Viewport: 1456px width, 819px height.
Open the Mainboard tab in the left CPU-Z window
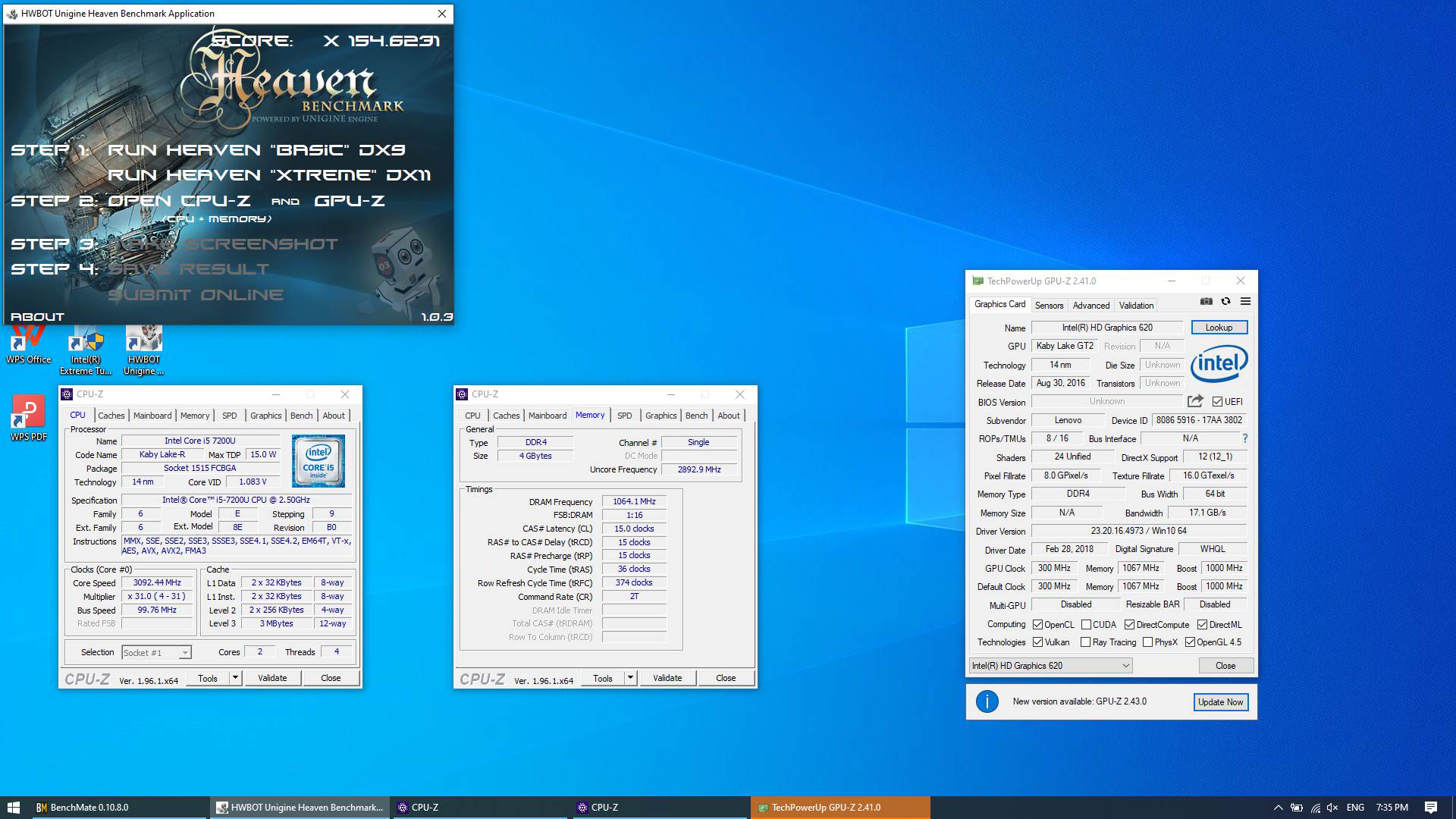pos(152,416)
